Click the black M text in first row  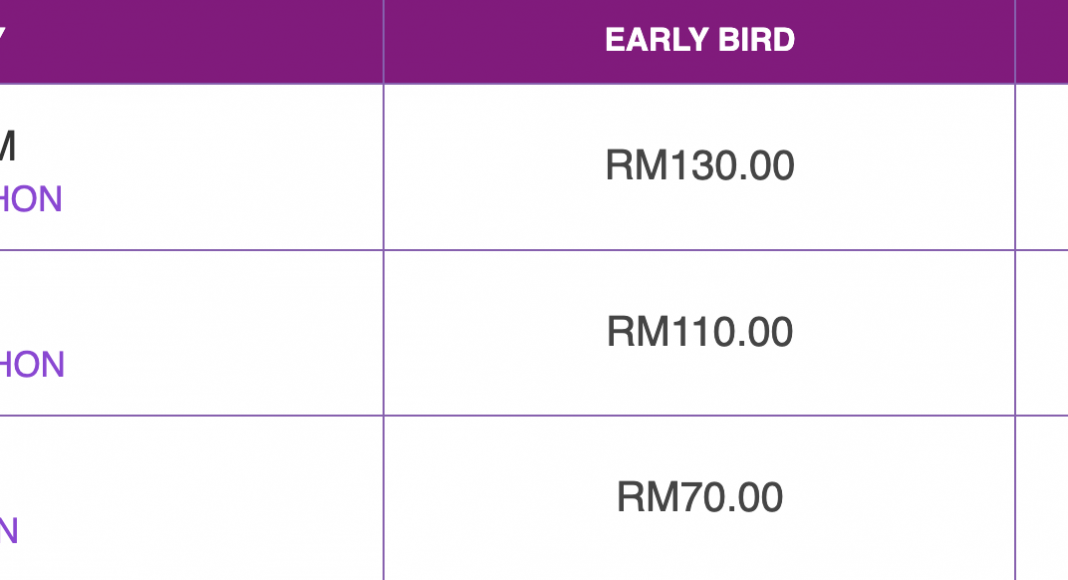coord(7,146)
